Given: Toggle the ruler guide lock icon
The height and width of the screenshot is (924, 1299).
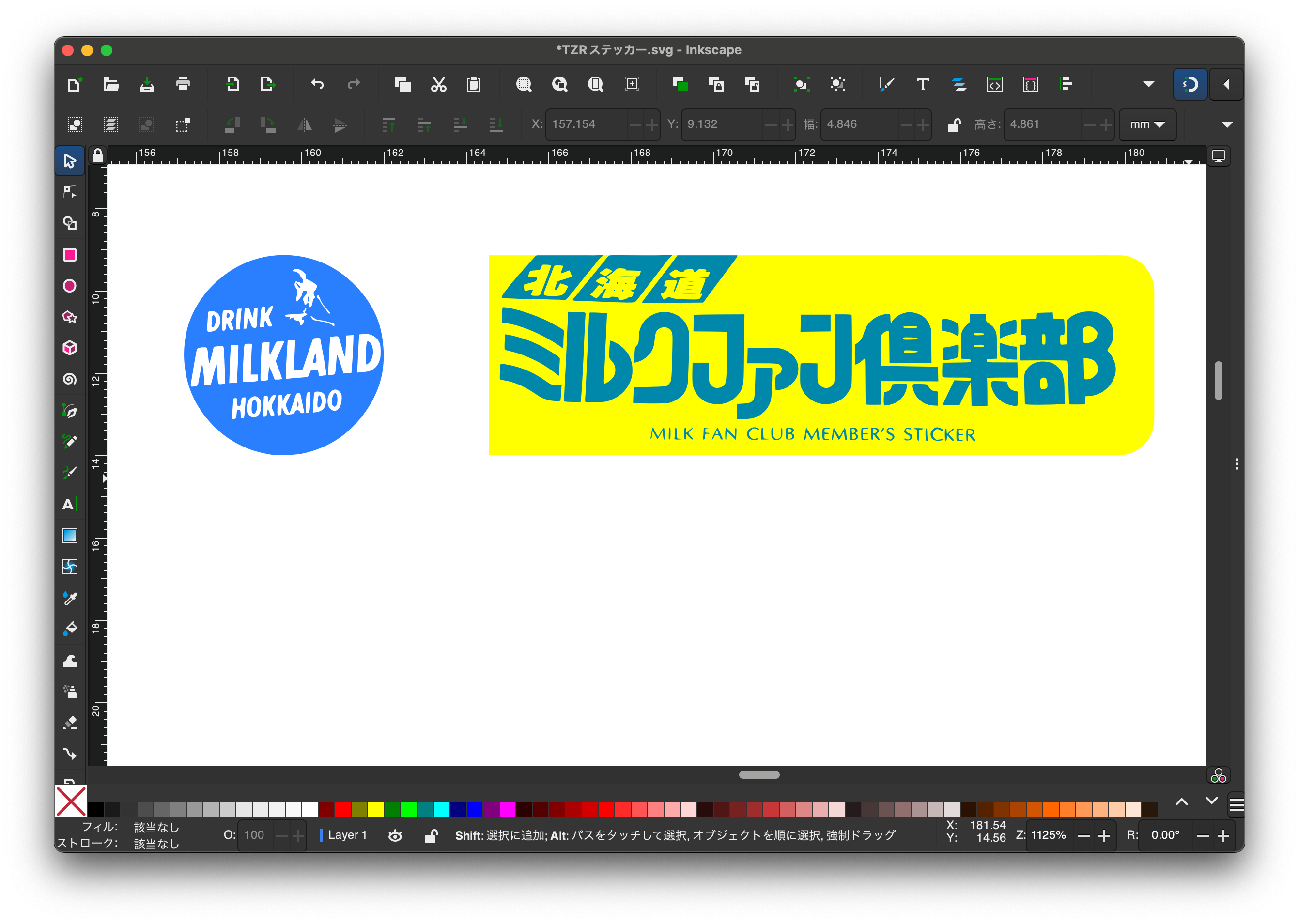Looking at the screenshot, I should pos(98,155).
